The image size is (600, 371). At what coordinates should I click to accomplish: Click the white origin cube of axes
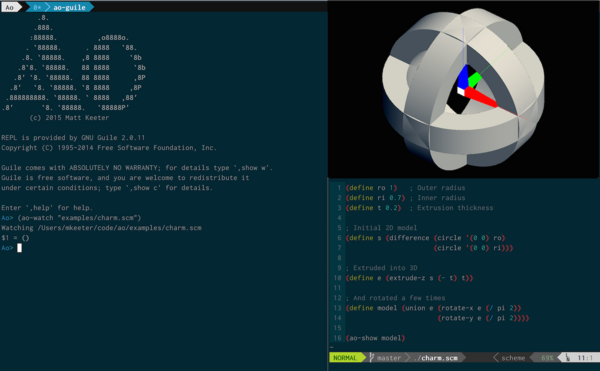461,91
